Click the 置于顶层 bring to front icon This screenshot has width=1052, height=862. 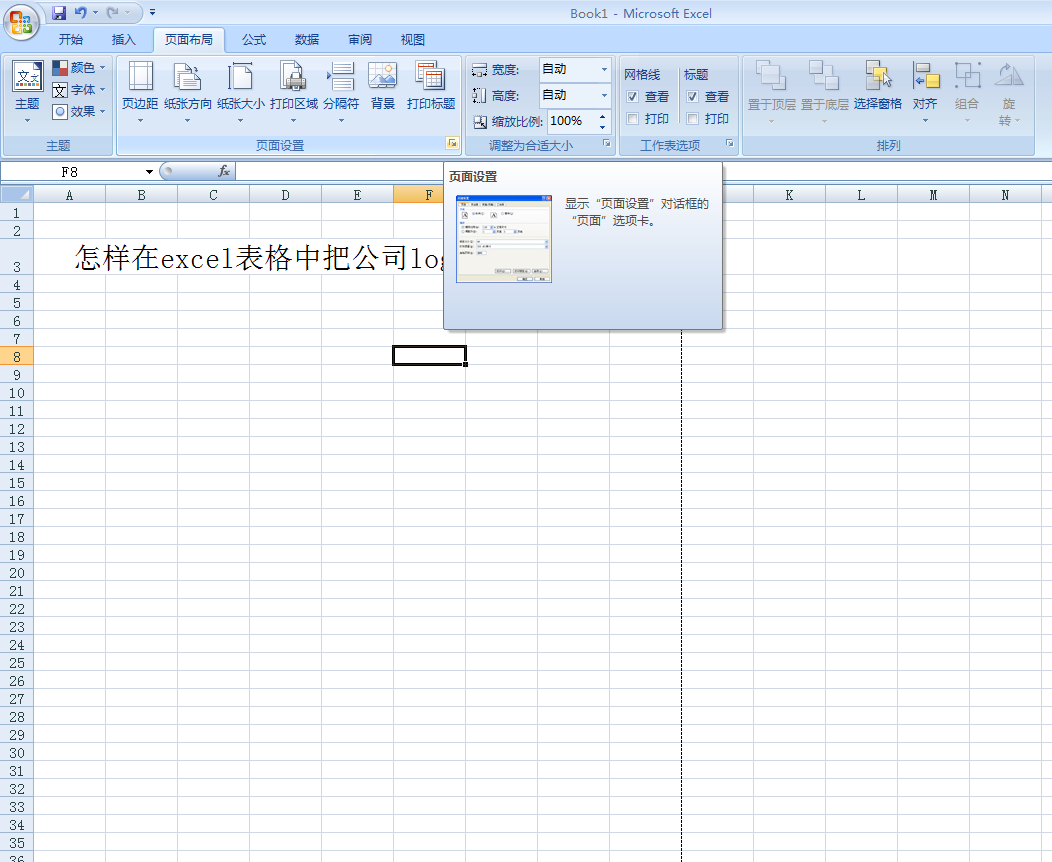(771, 75)
